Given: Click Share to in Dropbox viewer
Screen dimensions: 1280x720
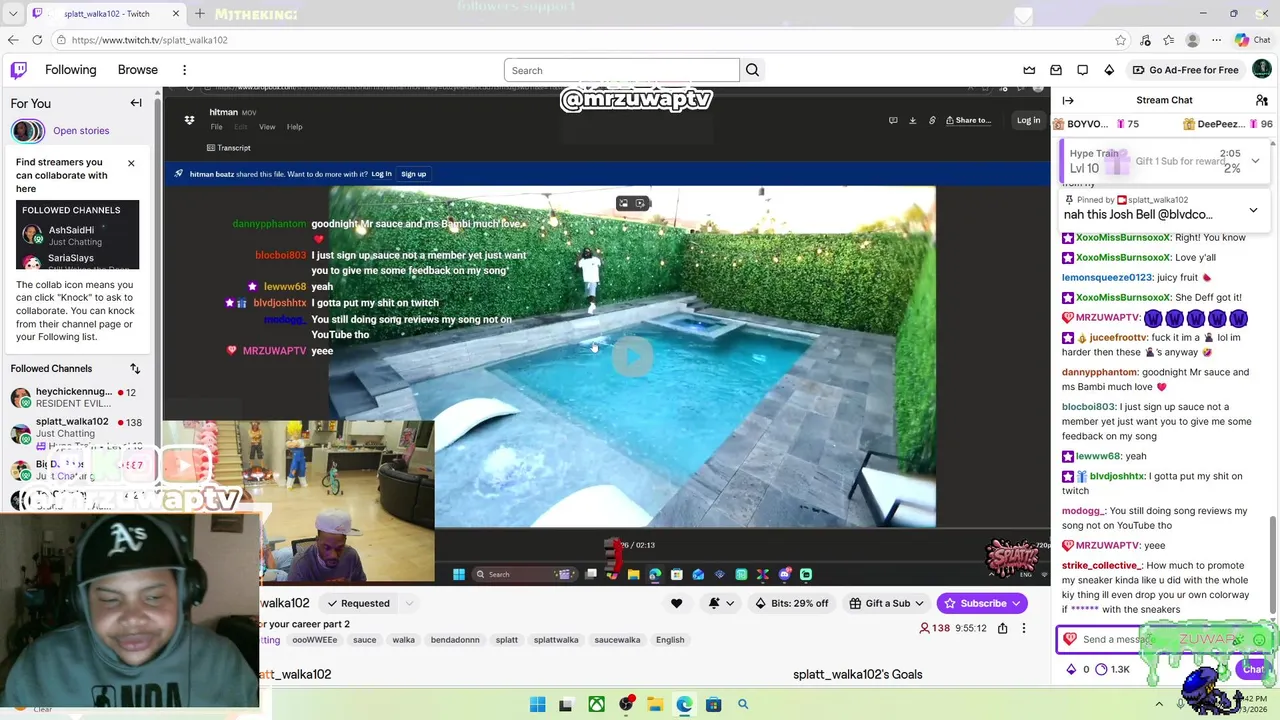Looking at the screenshot, I should pos(968,120).
